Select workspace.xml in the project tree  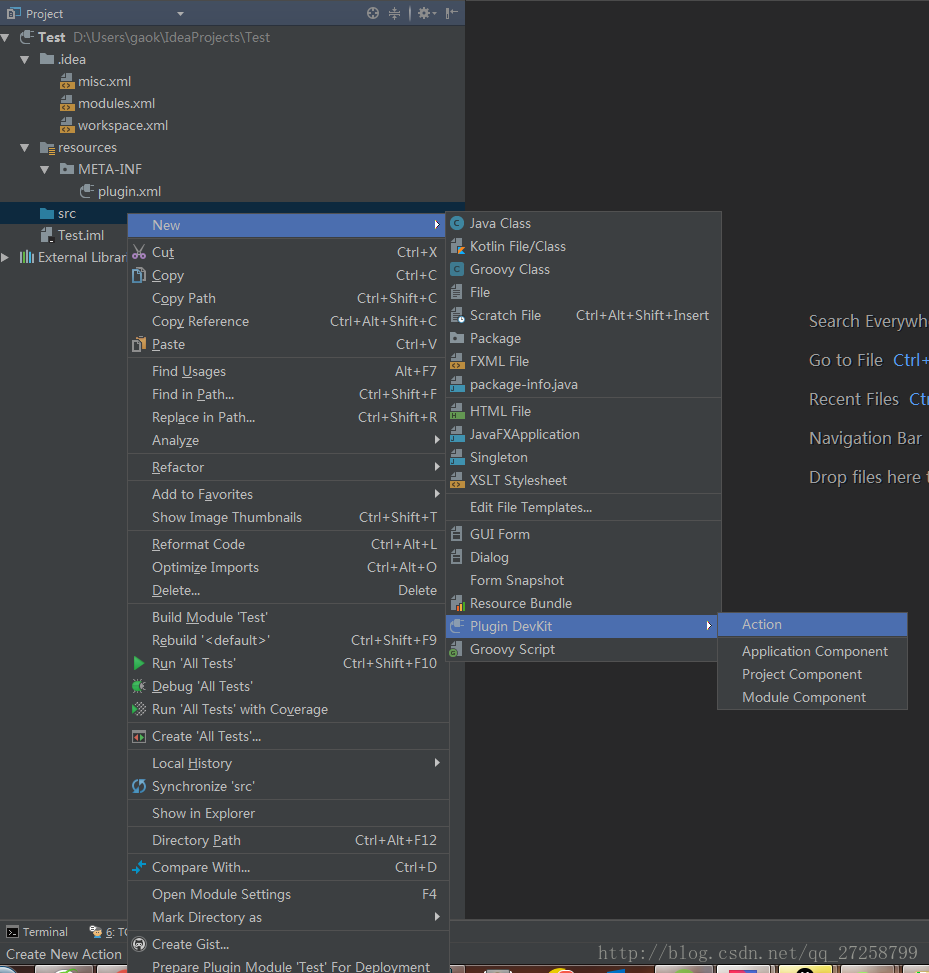click(123, 125)
